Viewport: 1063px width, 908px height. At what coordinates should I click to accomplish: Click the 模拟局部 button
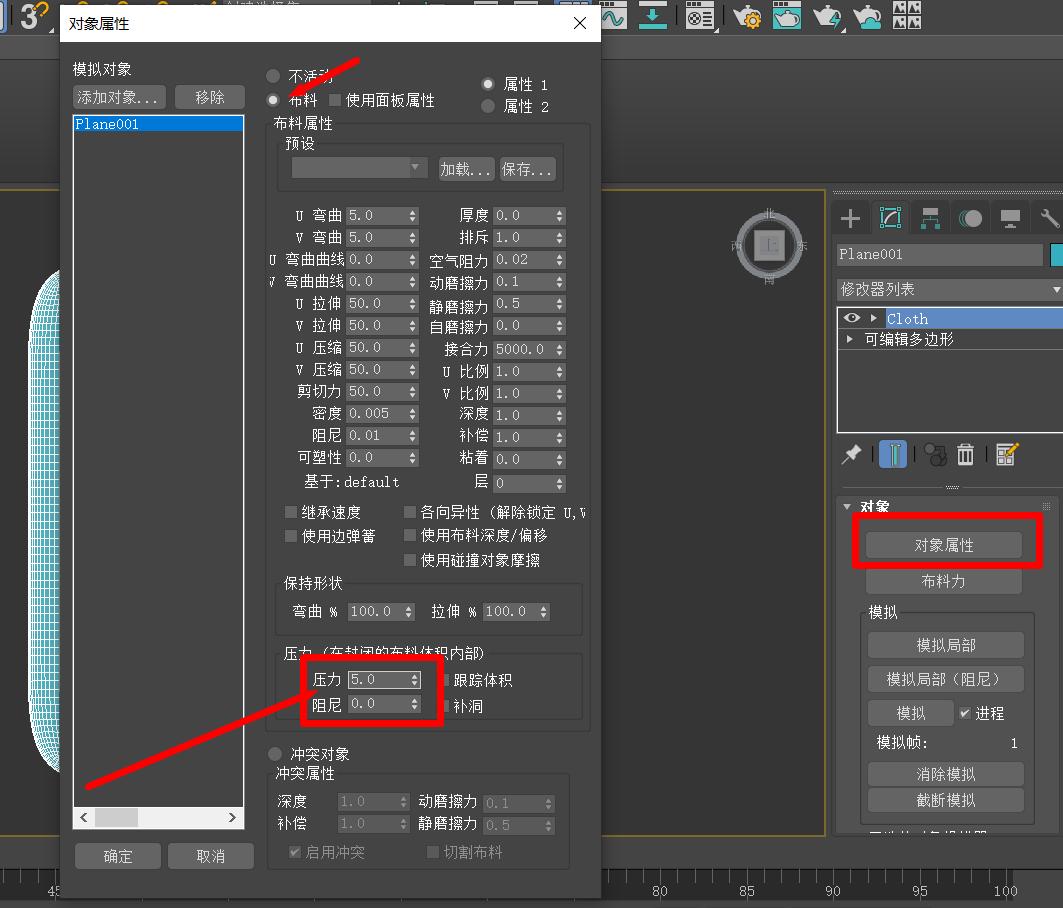tap(946, 645)
